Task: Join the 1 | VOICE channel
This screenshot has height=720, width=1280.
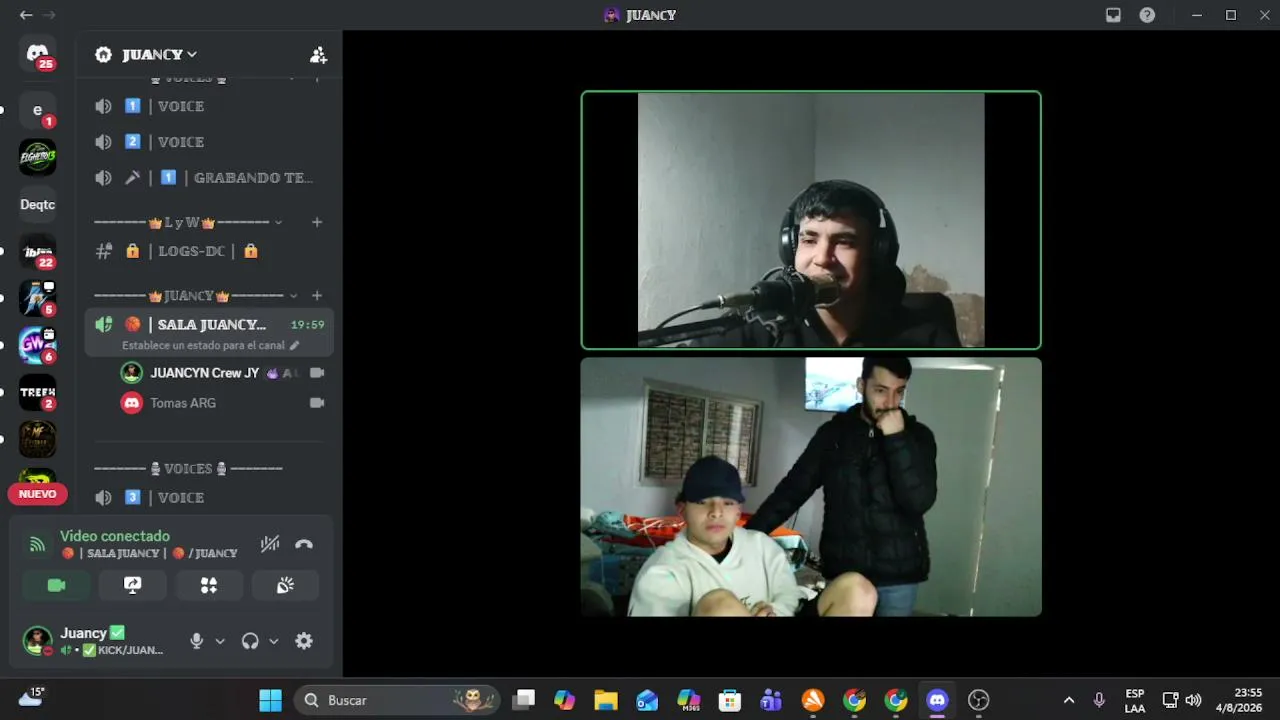Action: tap(208, 106)
